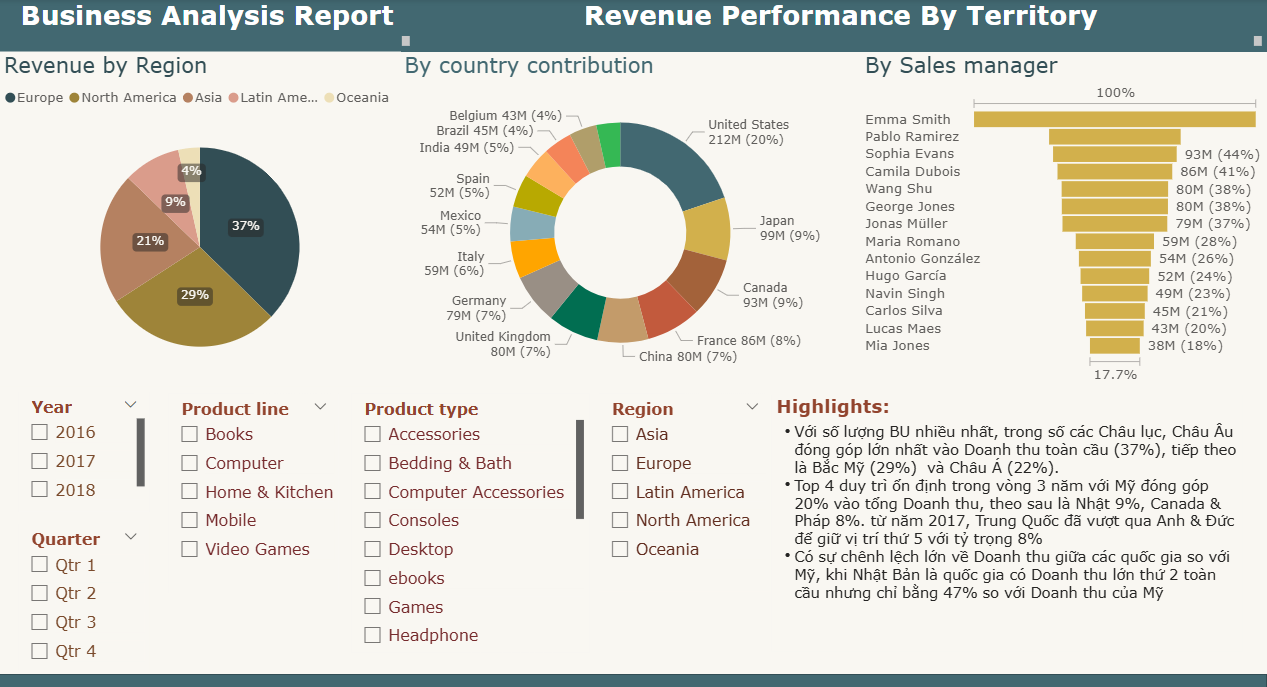Click the Europe legend marker dot

pyautogui.click(x=10, y=98)
